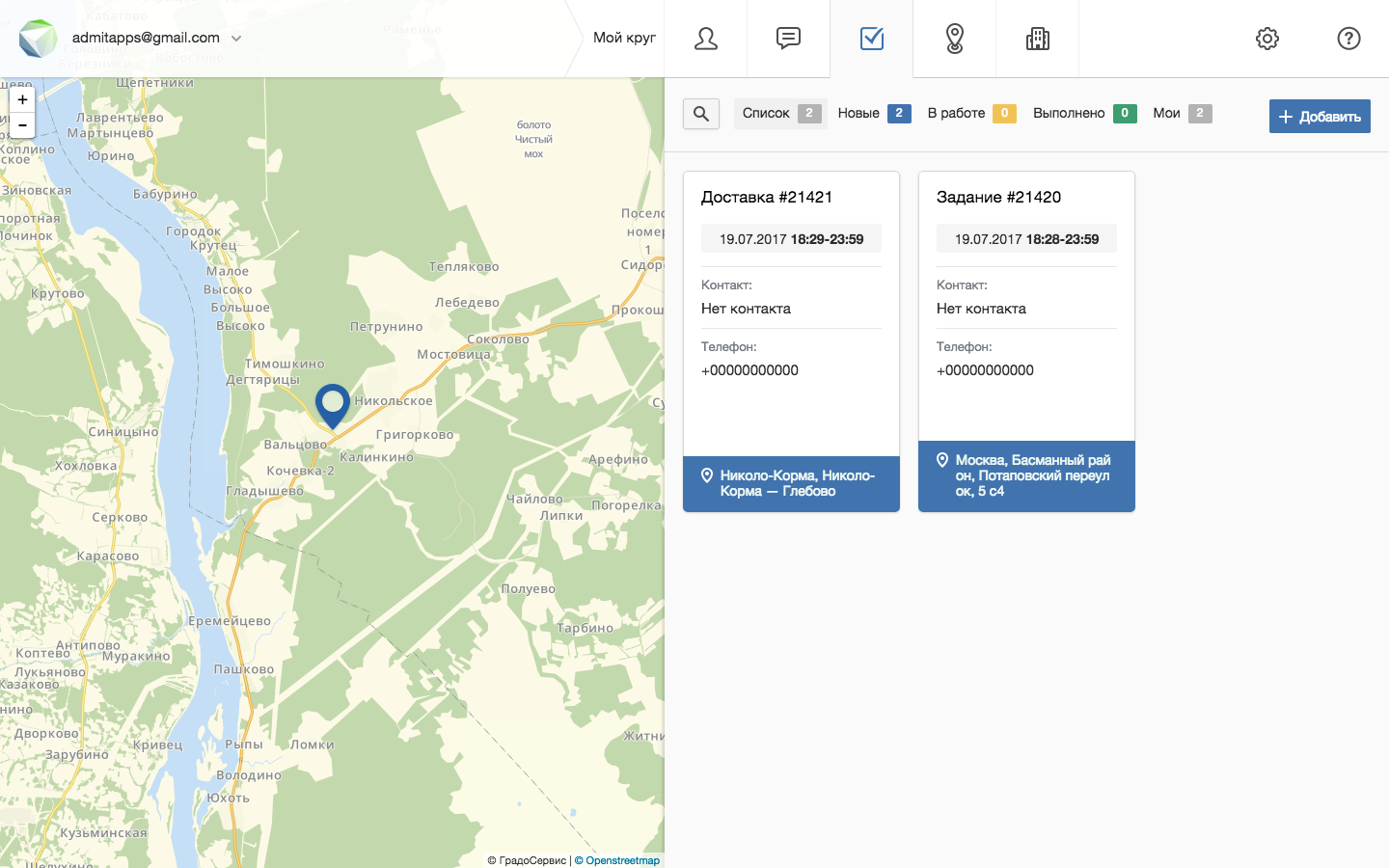
Task: Zoom out on the map
Action: point(22,125)
